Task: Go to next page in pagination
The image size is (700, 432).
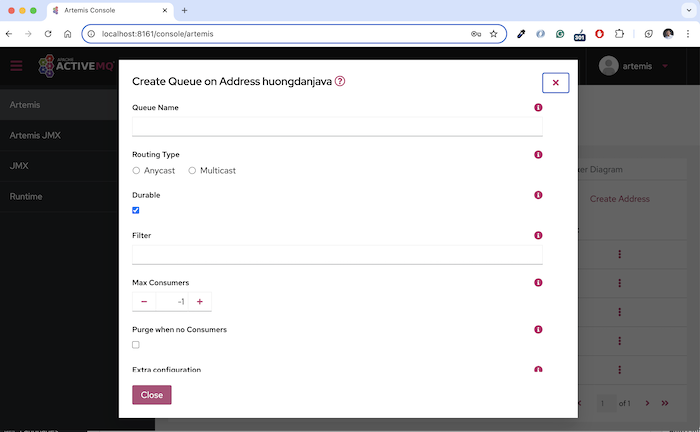Action: [647, 403]
